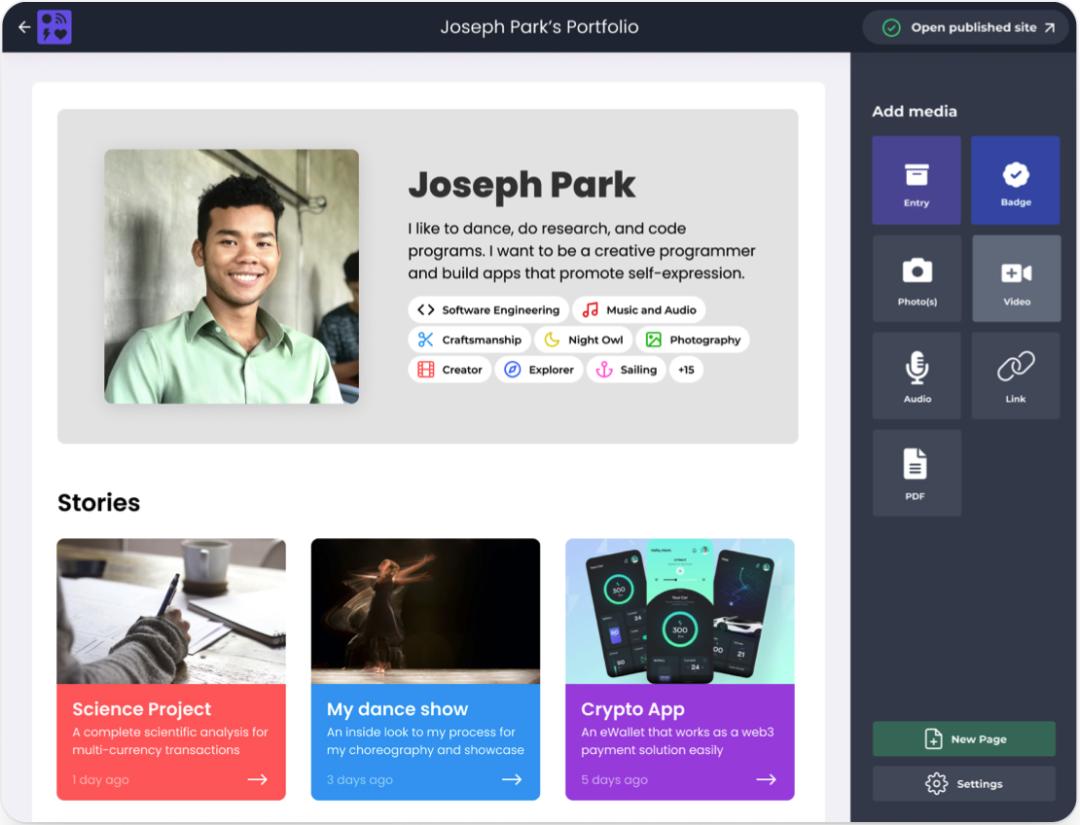Image resolution: width=1080 pixels, height=825 pixels.
Task: Open the Crypto App story image
Action: [x=680, y=612]
